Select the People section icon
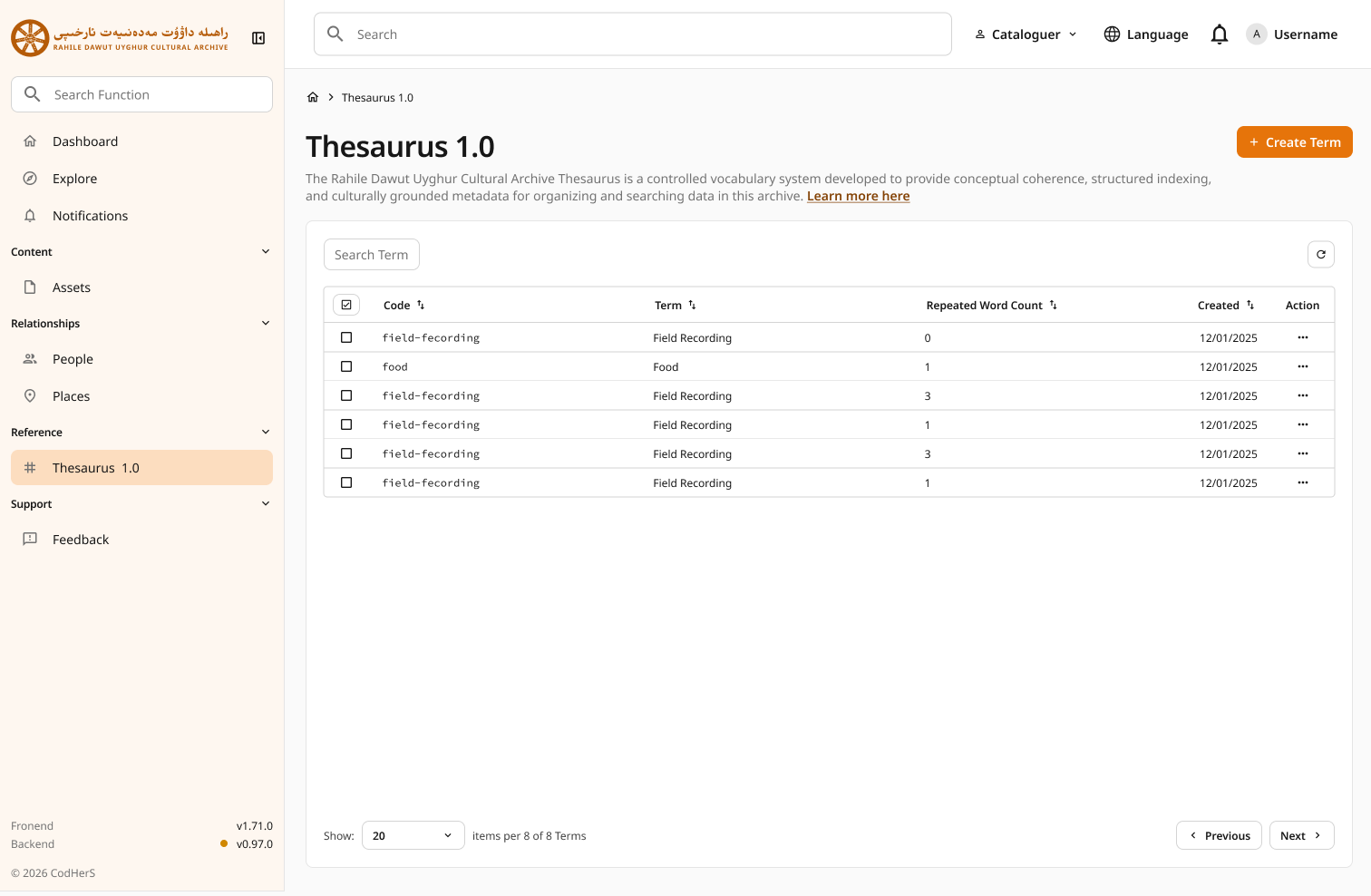 pos(31,358)
